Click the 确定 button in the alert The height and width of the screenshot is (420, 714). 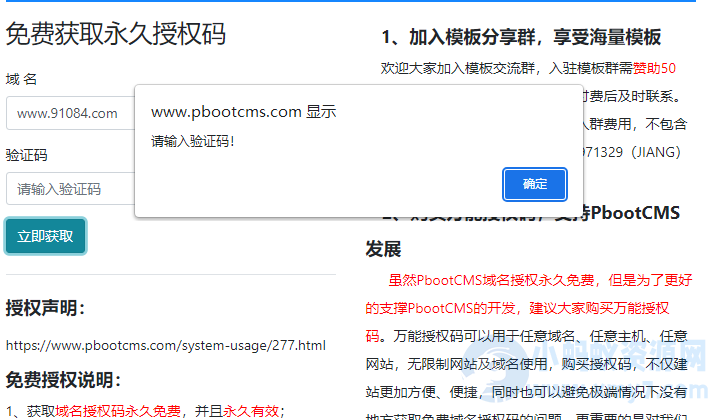[x=535, y=184]
